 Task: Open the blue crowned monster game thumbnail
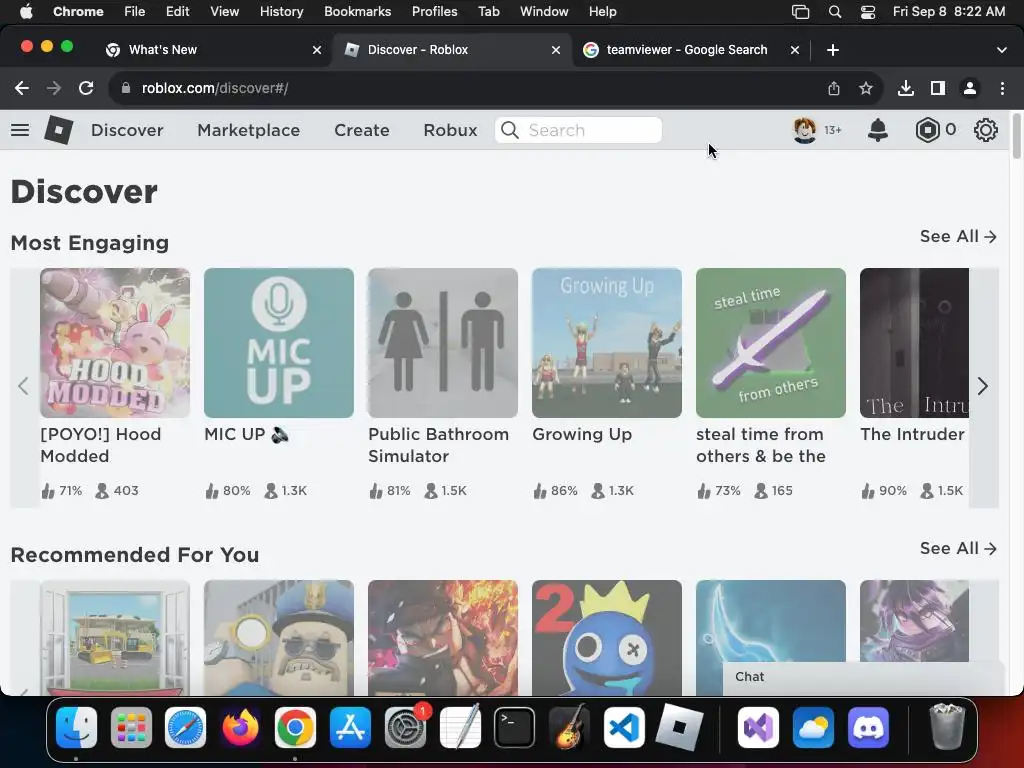tap(607, 637)
